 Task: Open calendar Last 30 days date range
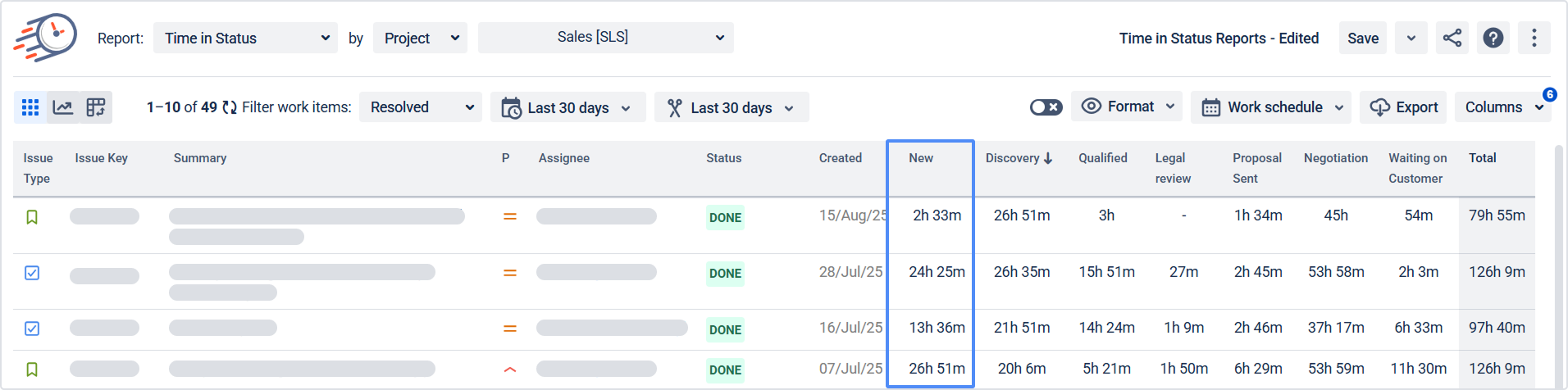click(567, 107)
